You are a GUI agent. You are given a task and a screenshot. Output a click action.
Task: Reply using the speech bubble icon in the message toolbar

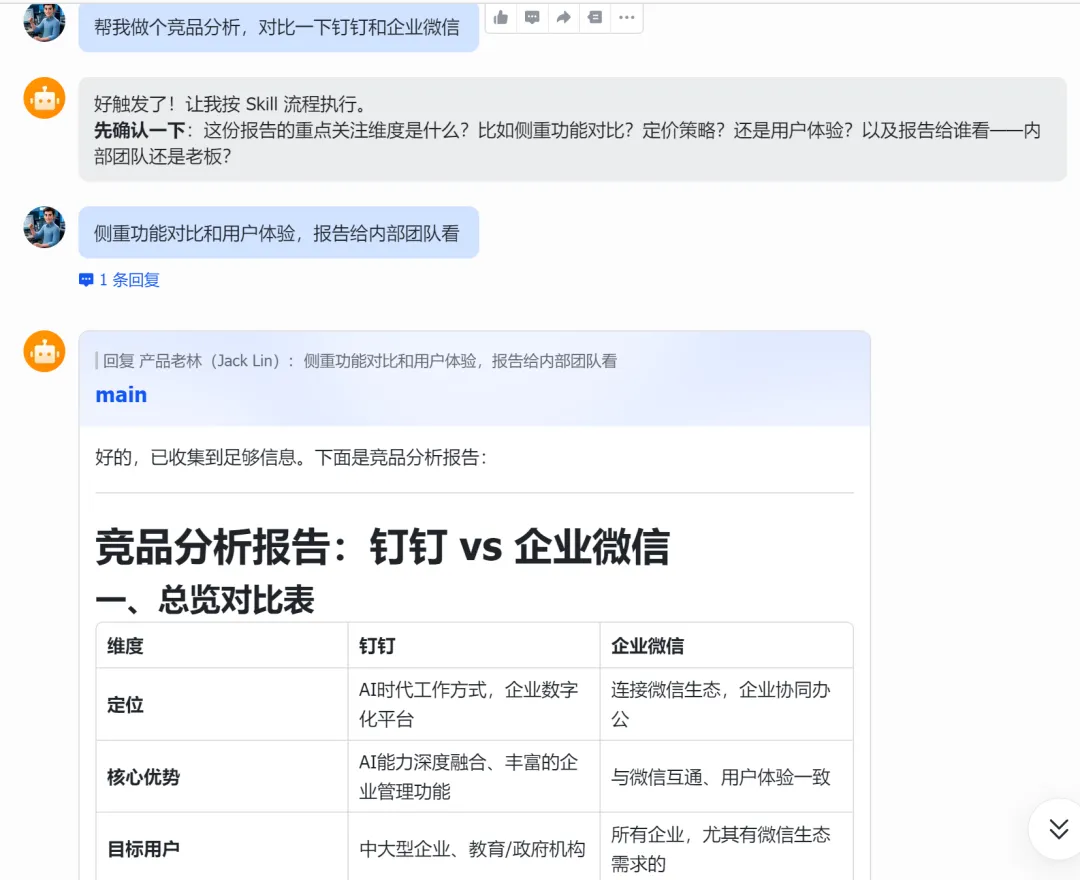point(532,17)
